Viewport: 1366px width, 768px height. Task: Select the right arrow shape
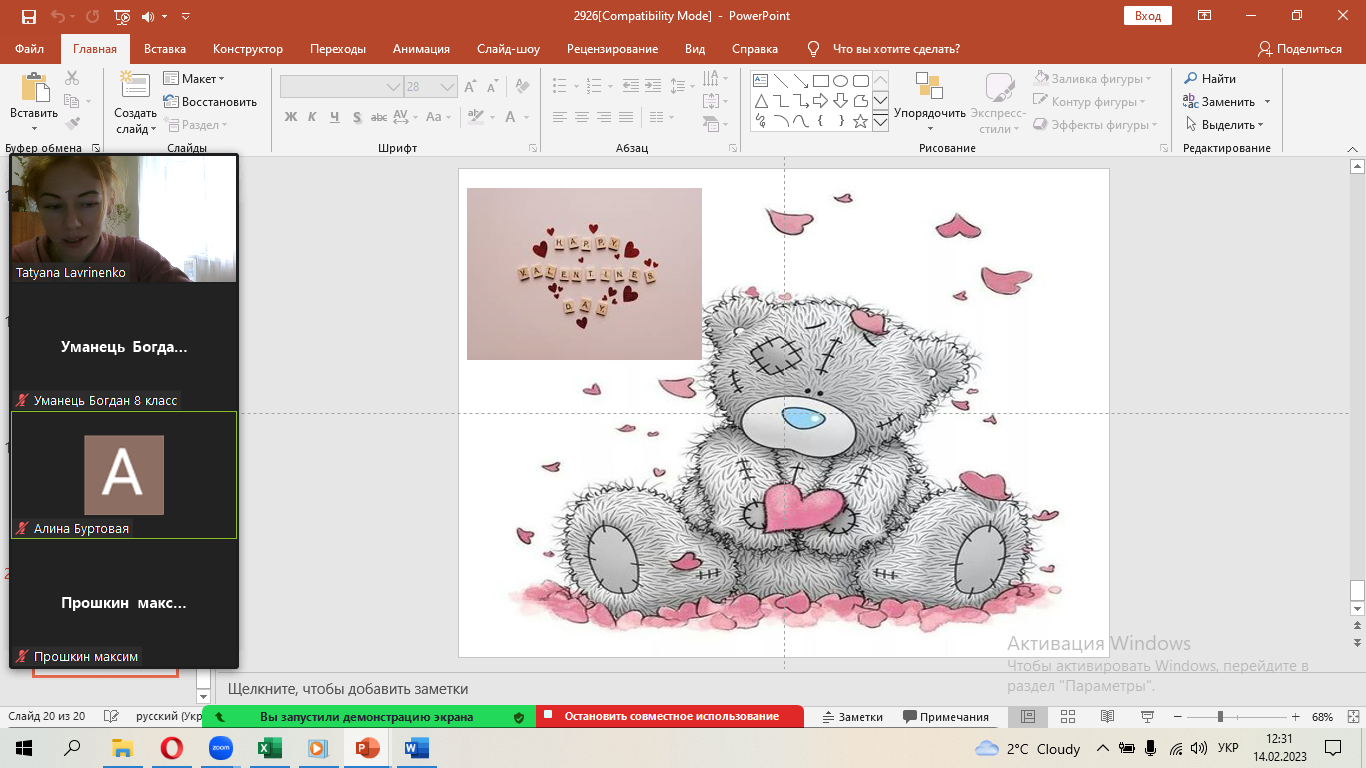[x=820, y=101]
